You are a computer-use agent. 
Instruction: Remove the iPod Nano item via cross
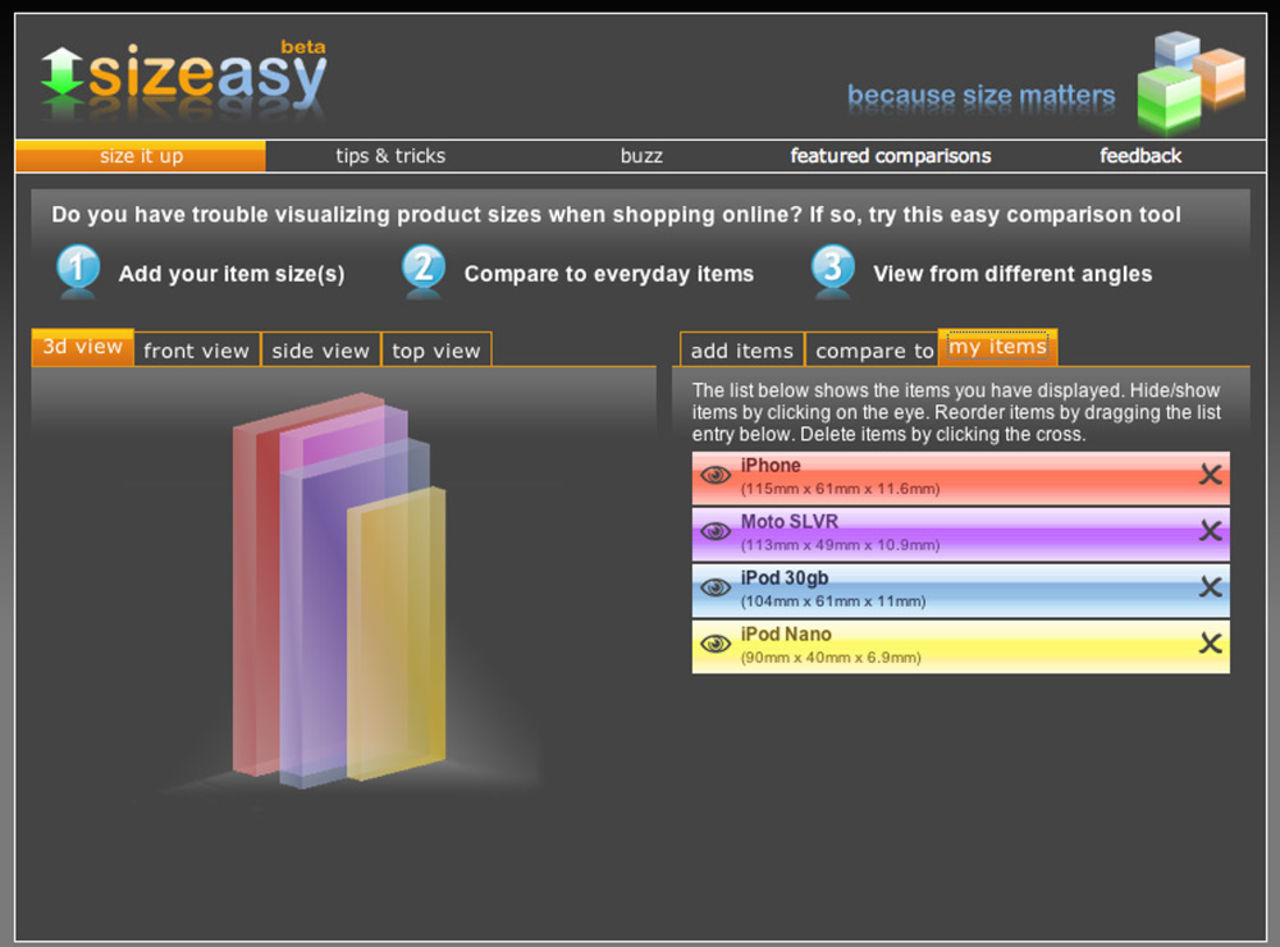(1210, 644)
